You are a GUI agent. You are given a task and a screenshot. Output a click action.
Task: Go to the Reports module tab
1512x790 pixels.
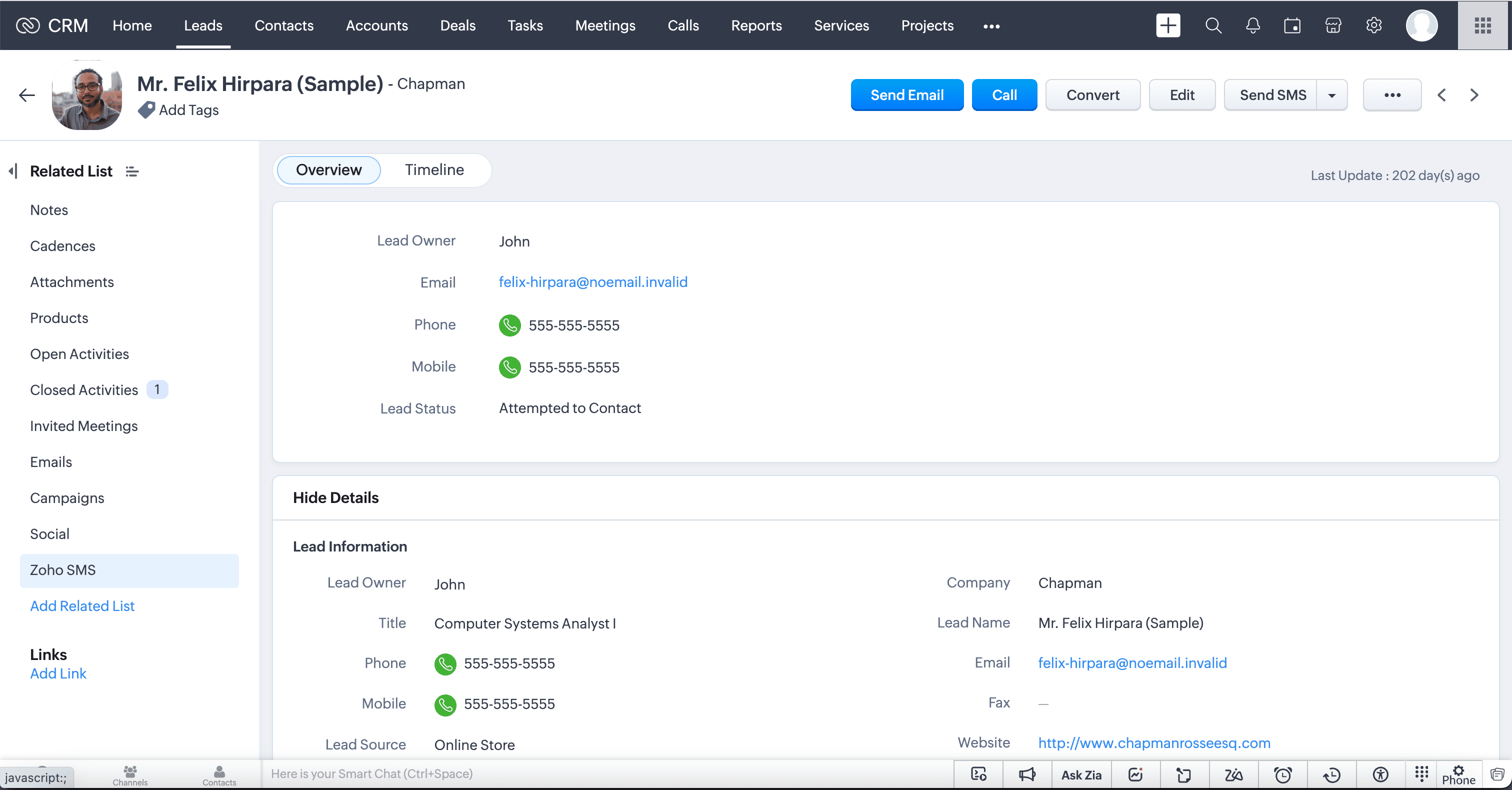[x=756, y=26]
